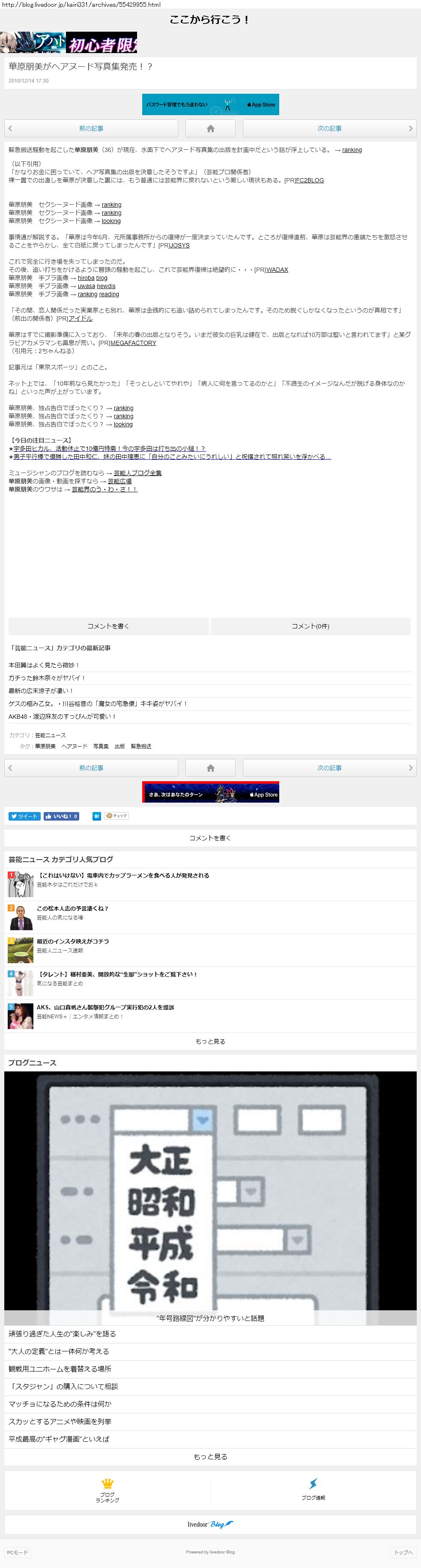Open tag ヘアヌード
The width and height of the screenshot is (421, 1568).
point(75,746)
